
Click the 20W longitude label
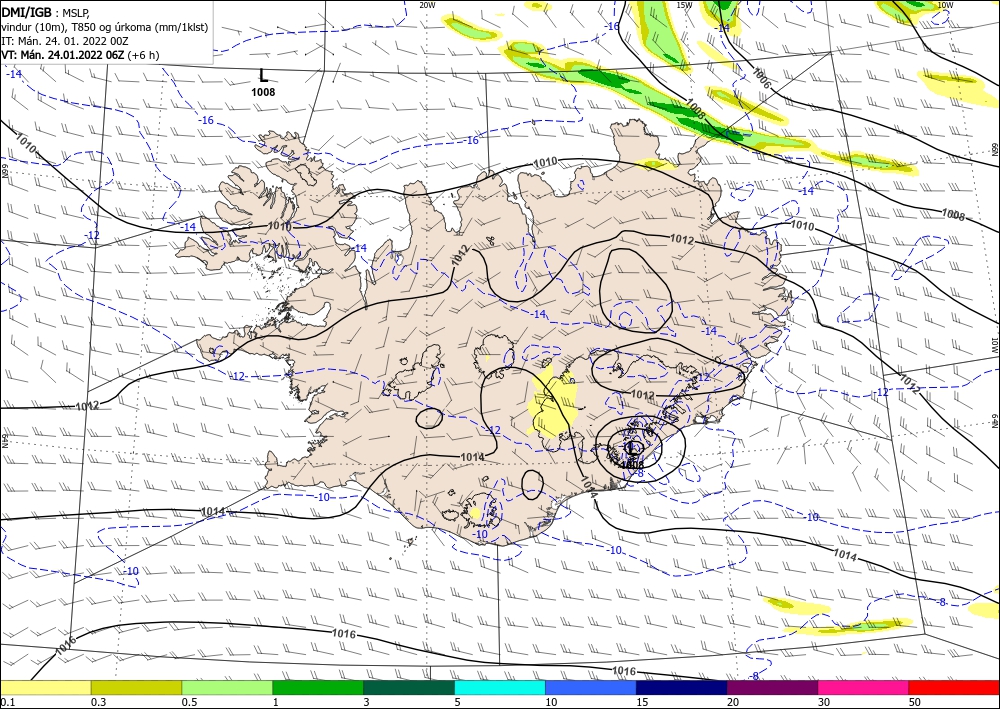[x=427, y=5]
